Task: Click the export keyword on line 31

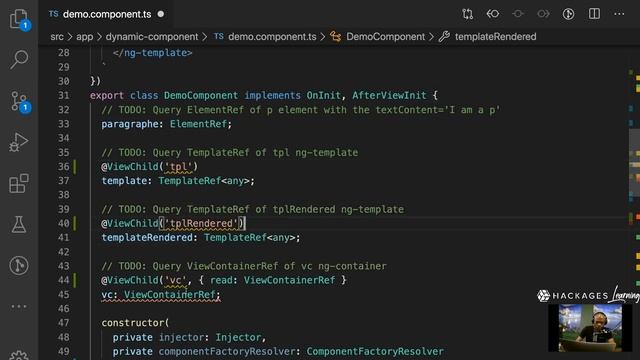Action: coord(107,96)
